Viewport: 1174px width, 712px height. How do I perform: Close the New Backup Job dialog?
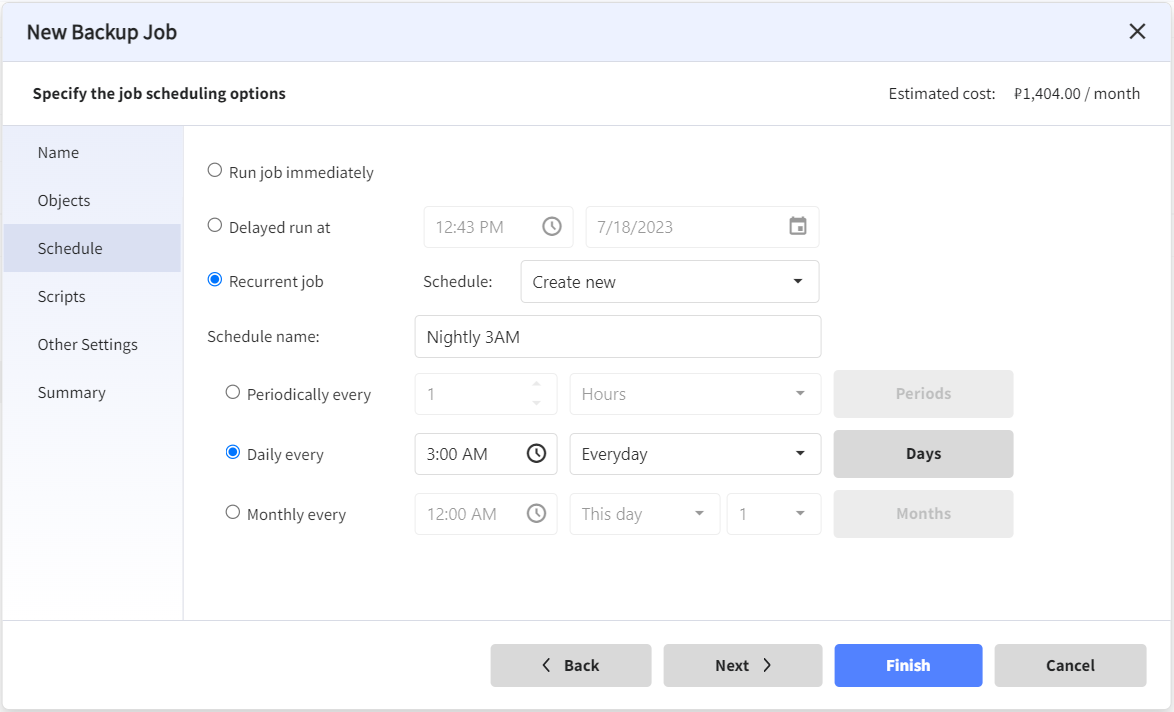coord(1137,32)
